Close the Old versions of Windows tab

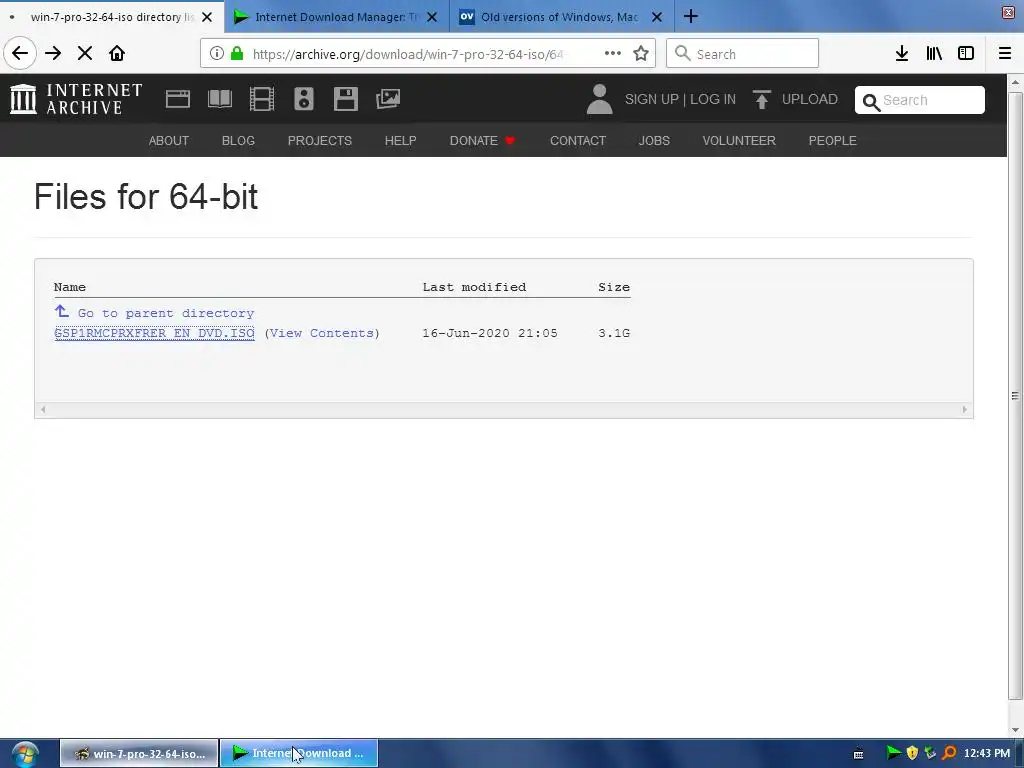[657, 17]
